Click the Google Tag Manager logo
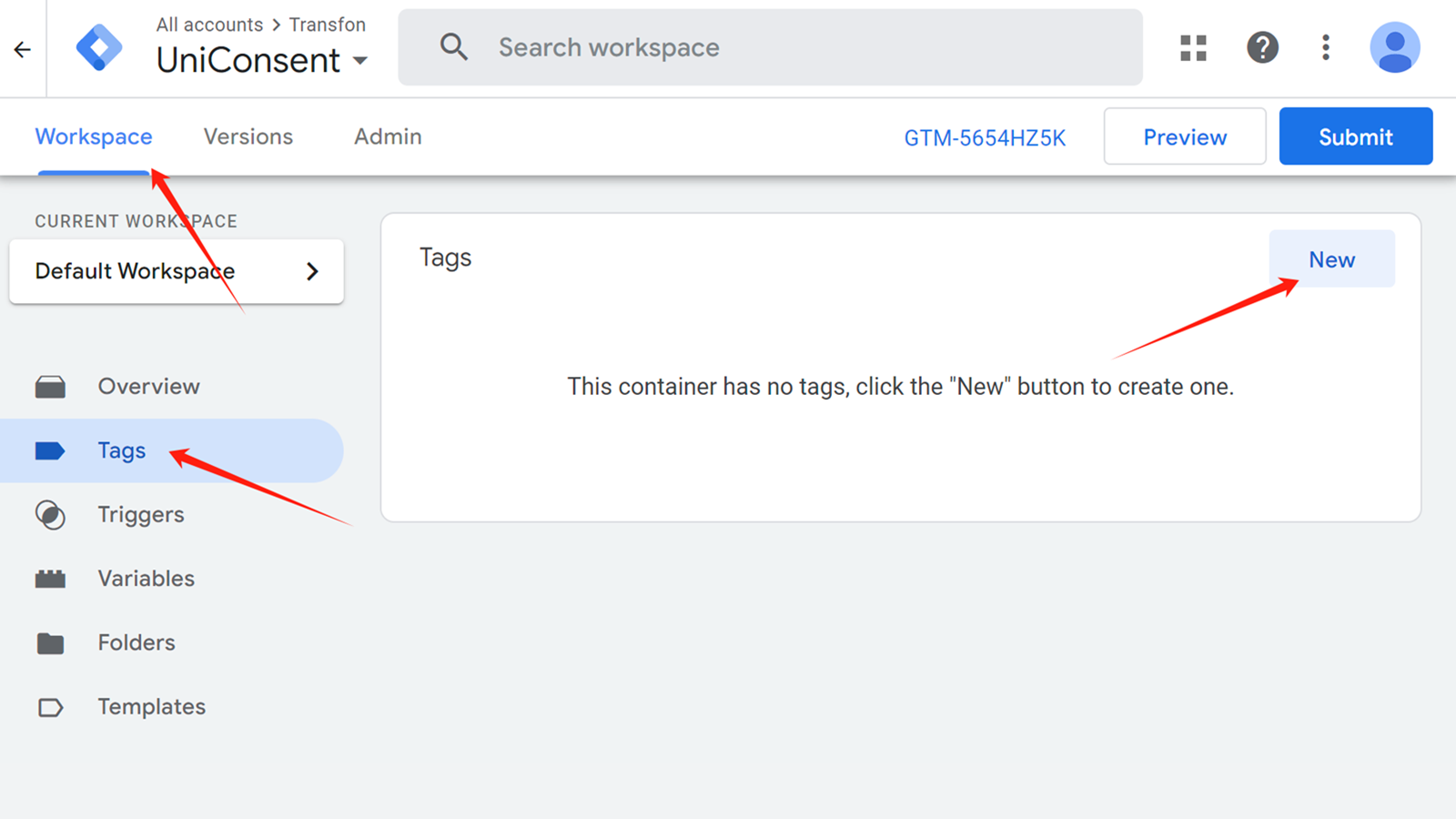The image size is (1456, 819). (x=99, y=47)
